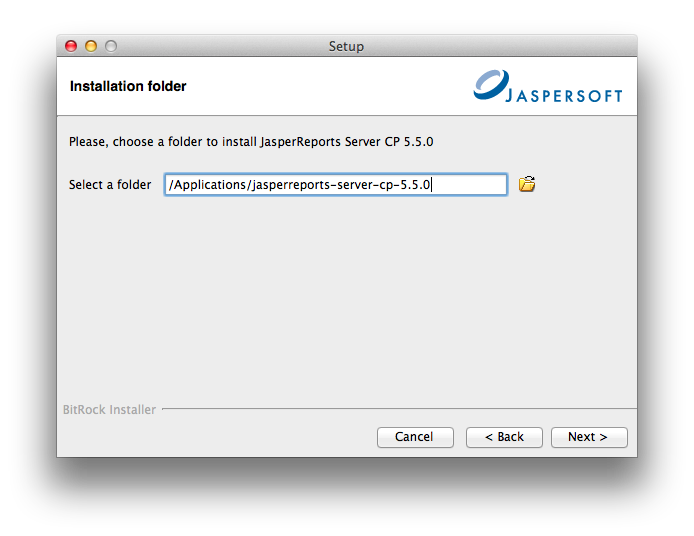694x536 pixels.
Task: Open the folder browse icon
Action: click(527, 184)
